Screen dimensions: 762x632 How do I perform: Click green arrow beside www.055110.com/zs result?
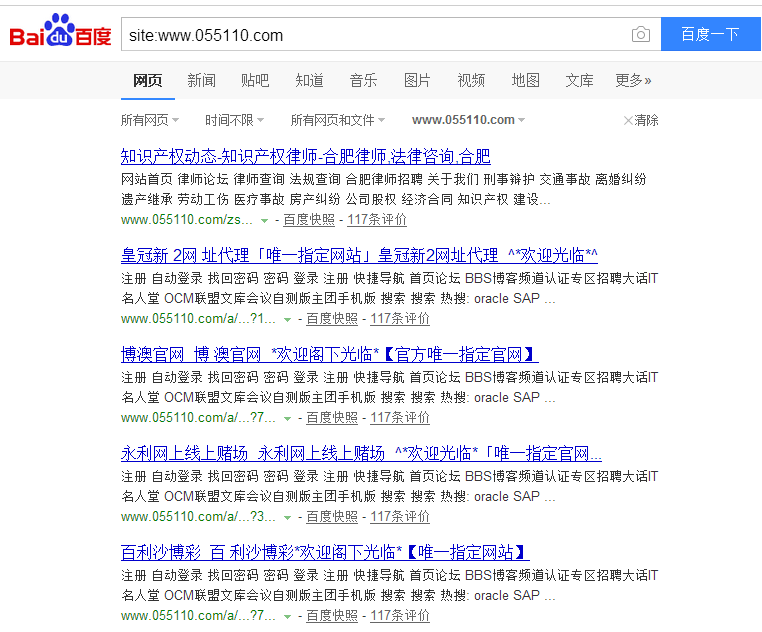265,220
